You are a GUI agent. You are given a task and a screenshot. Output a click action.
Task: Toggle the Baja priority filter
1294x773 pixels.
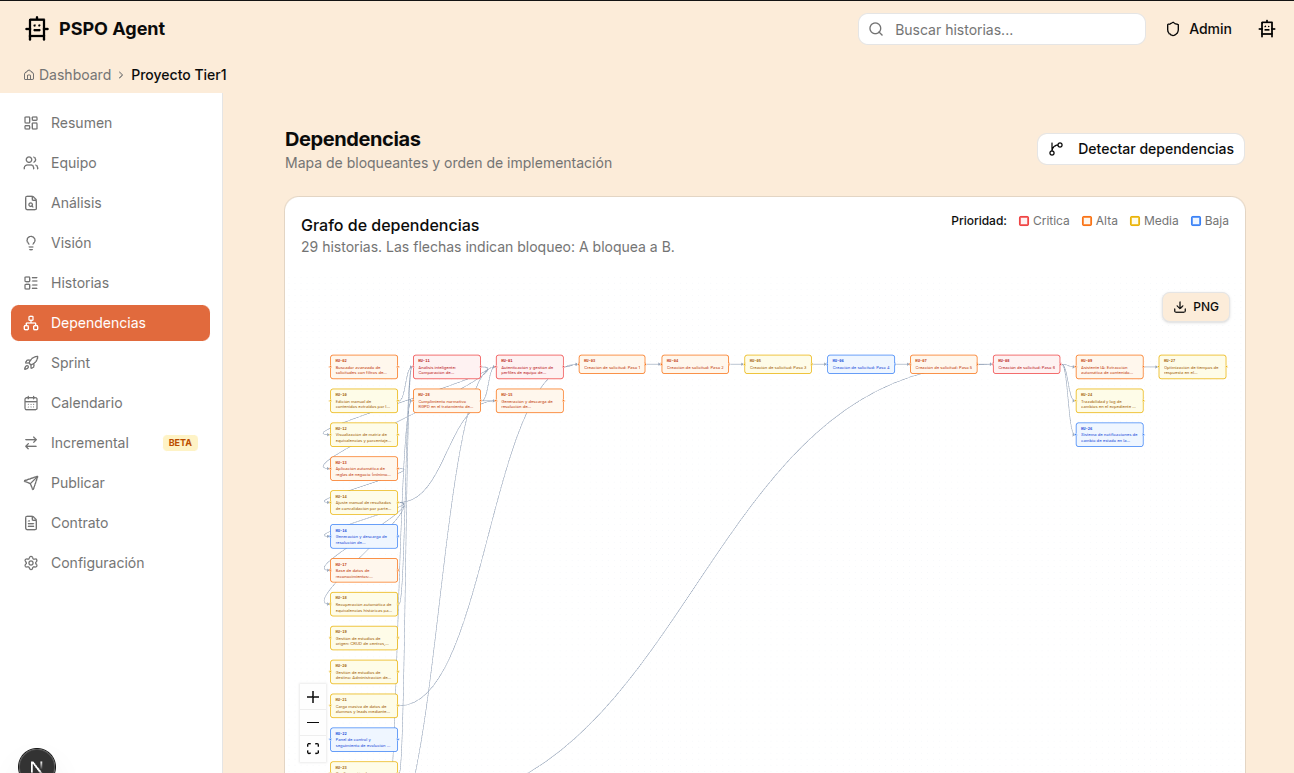point(1196,220)
